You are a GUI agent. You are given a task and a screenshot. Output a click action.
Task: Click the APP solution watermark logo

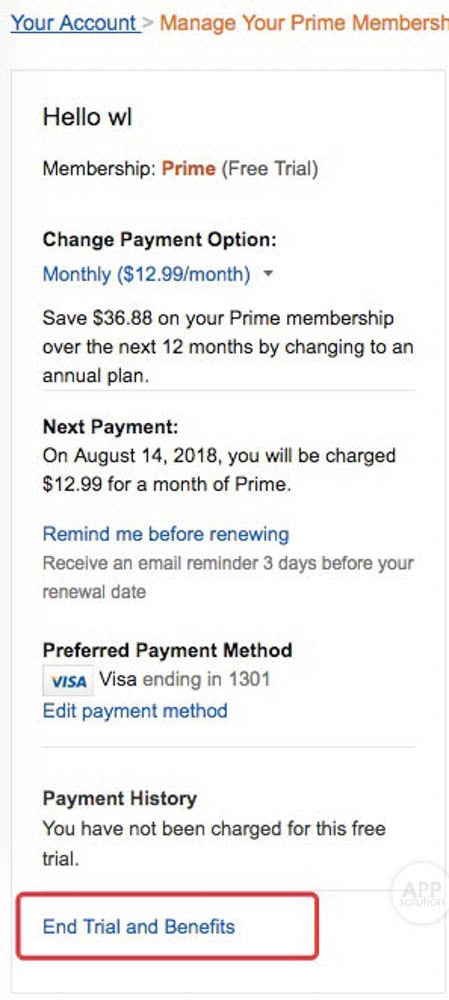pyautogui.click(x=422, y=893)
